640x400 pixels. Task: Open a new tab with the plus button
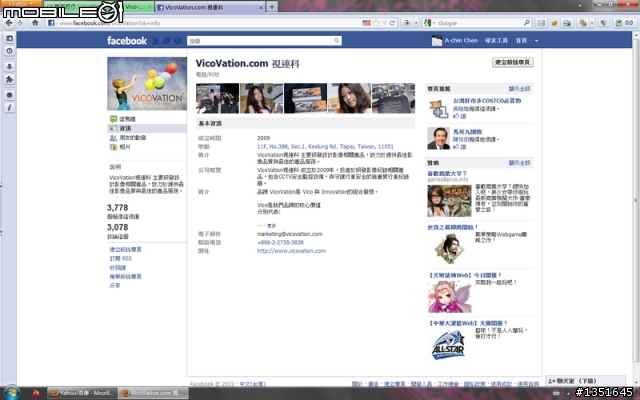tap(272, 7)
